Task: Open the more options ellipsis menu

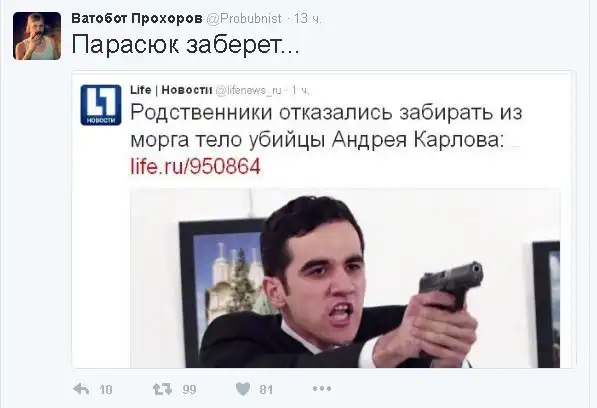Action: (x=322, y=389)
